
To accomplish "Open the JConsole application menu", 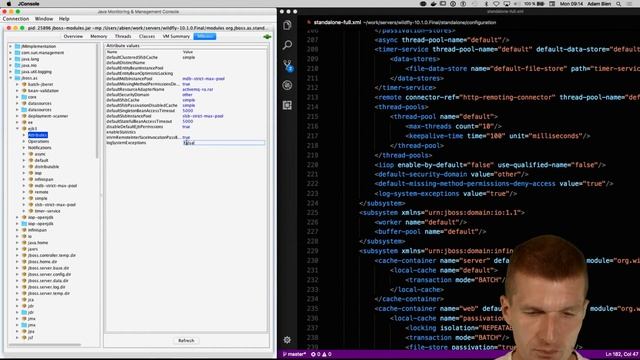I will [28, 4].
